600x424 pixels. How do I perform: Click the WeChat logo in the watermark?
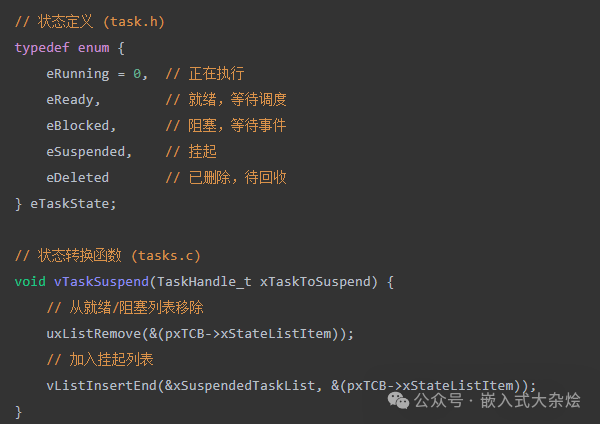click(x=397, y=400)
